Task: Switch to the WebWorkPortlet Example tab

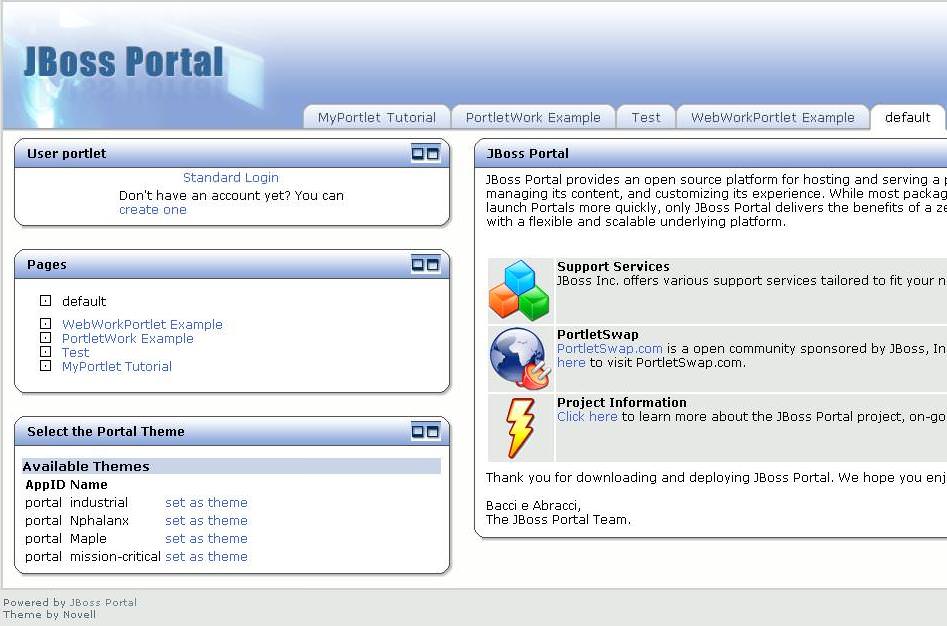Action: click(x=773, y=117)
